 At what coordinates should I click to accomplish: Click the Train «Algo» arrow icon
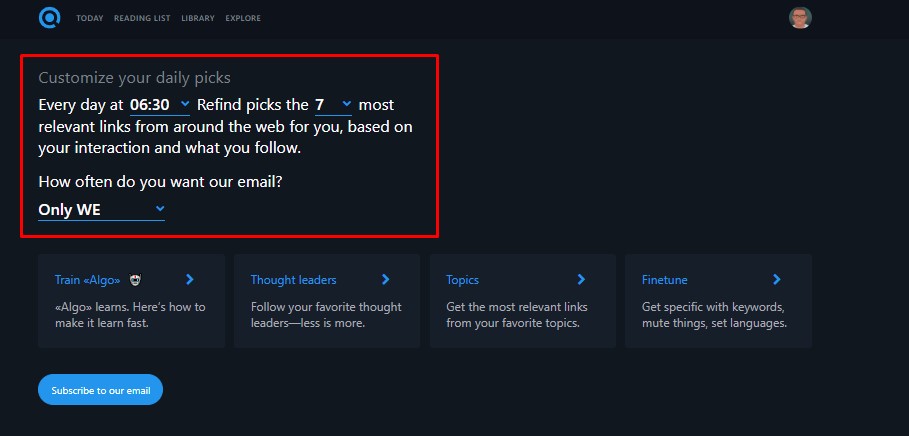coord(190,280)
